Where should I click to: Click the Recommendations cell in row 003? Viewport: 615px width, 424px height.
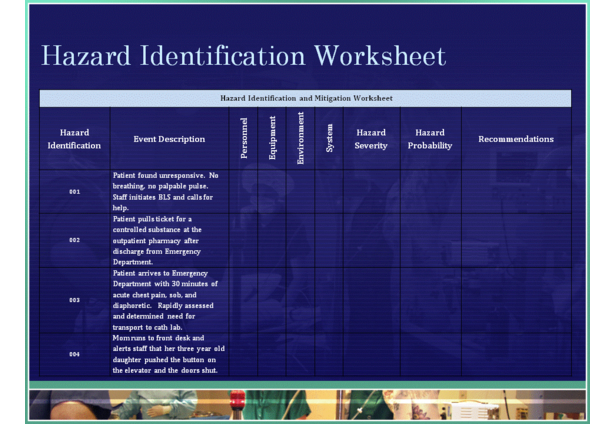(x=516, y=300)
